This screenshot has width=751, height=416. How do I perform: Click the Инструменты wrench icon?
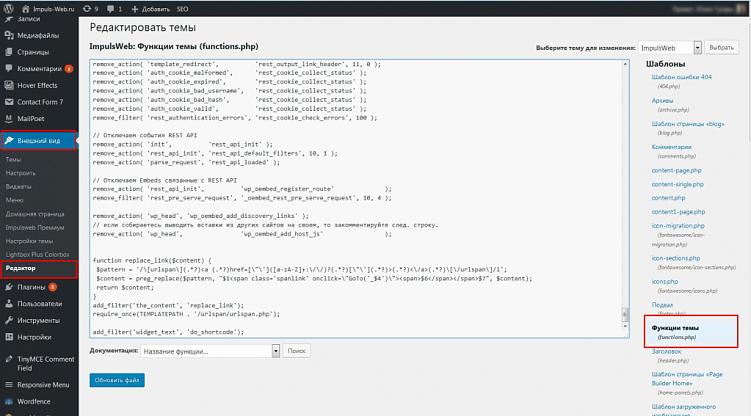coord(8,320)
